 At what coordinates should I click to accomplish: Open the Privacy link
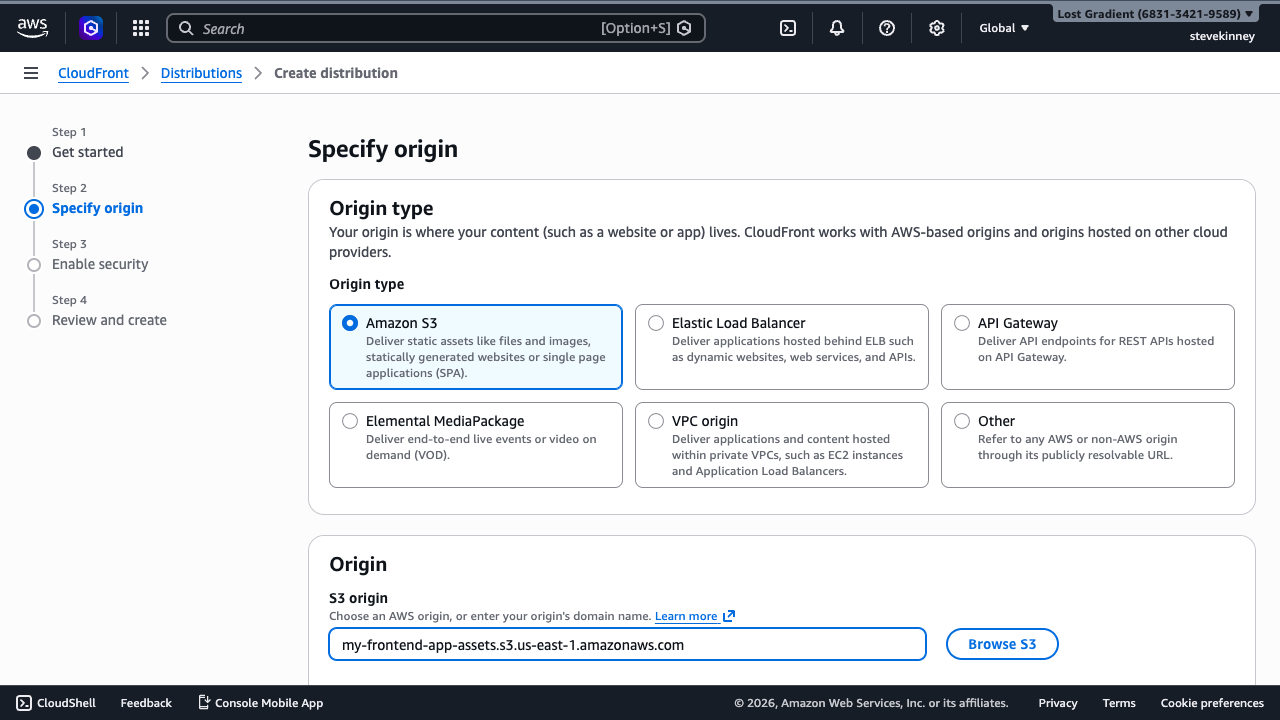tap(1058, 703)
